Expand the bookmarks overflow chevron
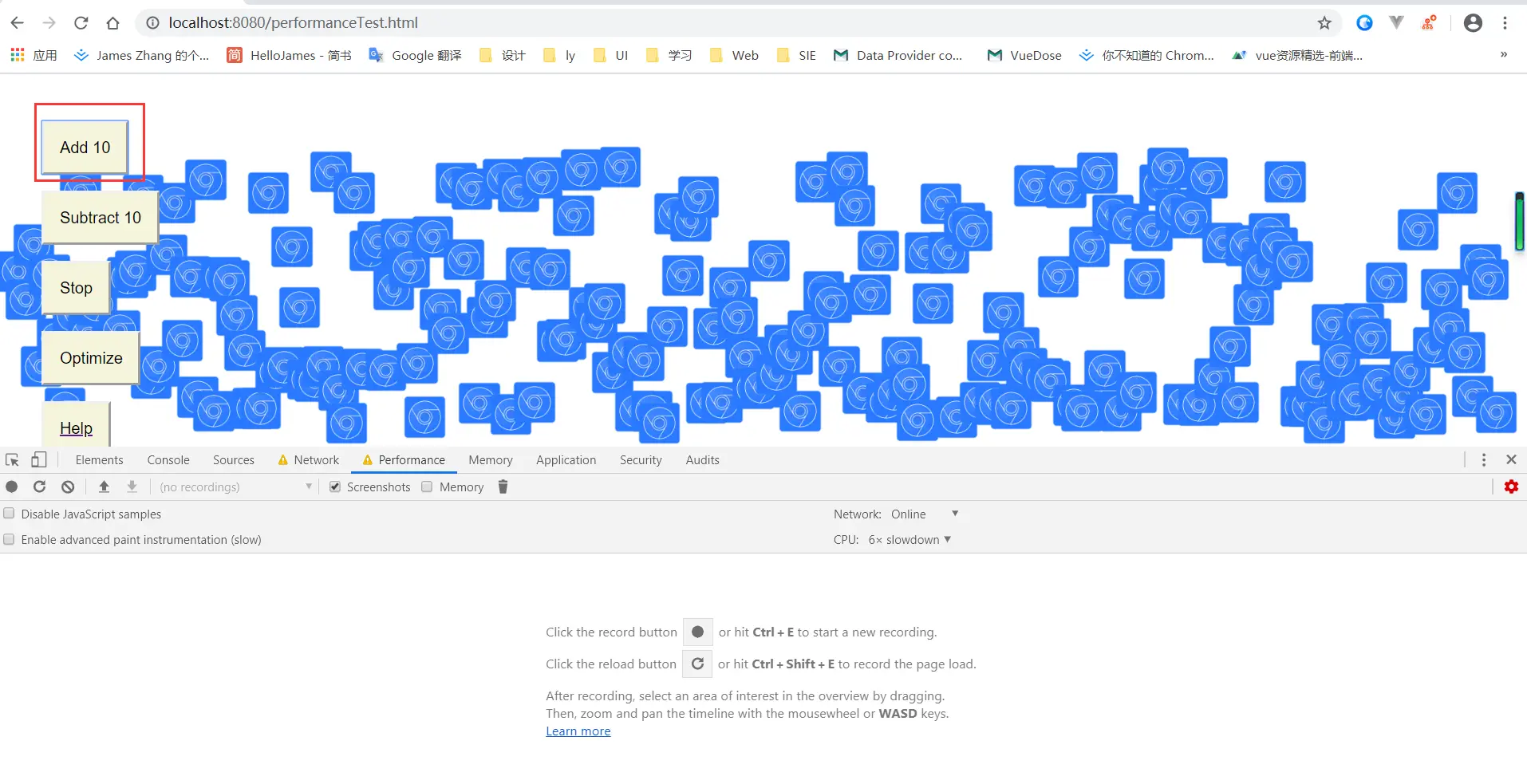 1504,55
